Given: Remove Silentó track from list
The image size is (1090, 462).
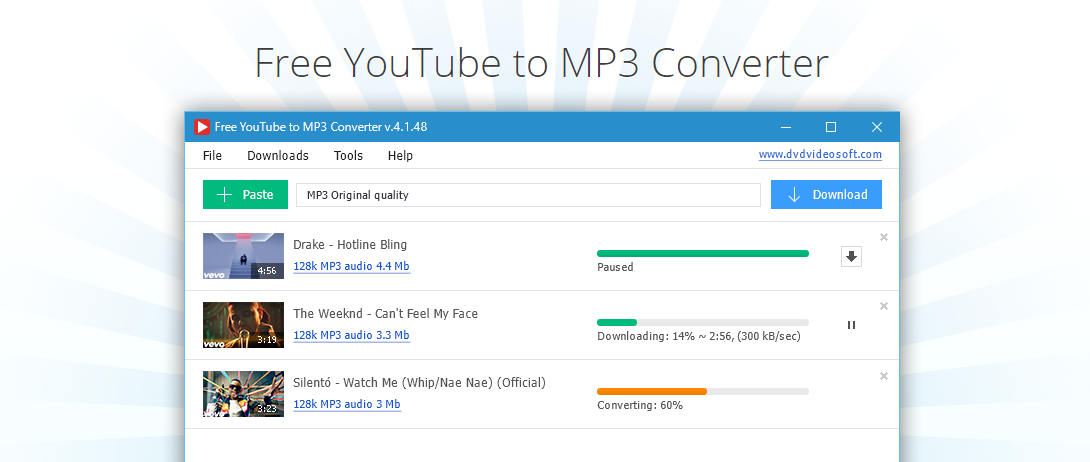Looking at the screenshot, I should [884, 376].
